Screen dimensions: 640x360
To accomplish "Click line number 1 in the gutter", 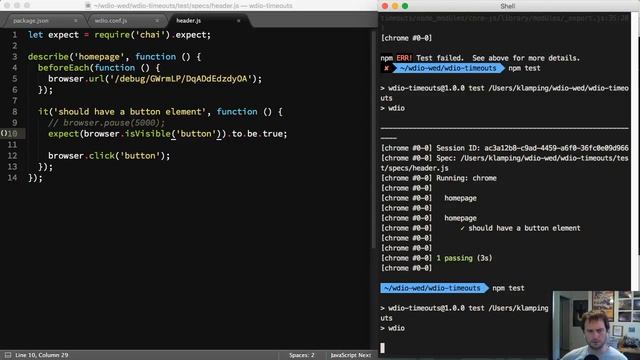I will 15,35.
